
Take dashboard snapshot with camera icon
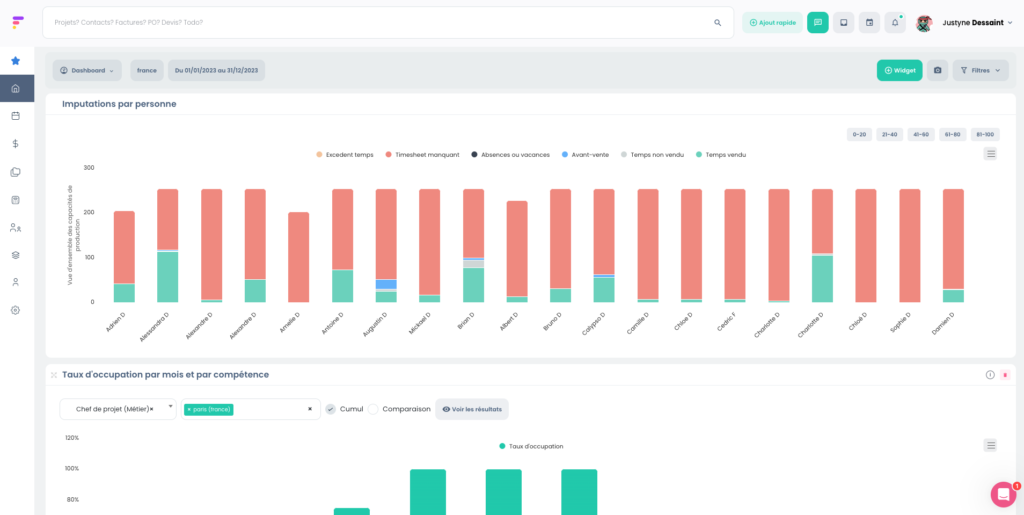[937, 70]
